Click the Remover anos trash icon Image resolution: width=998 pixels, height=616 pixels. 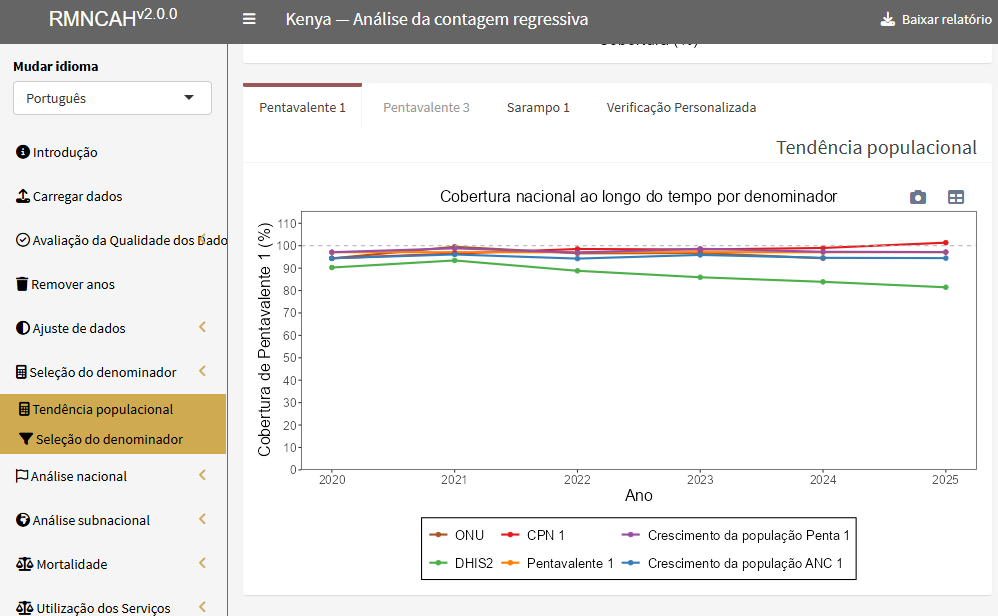tap(22, 284)
